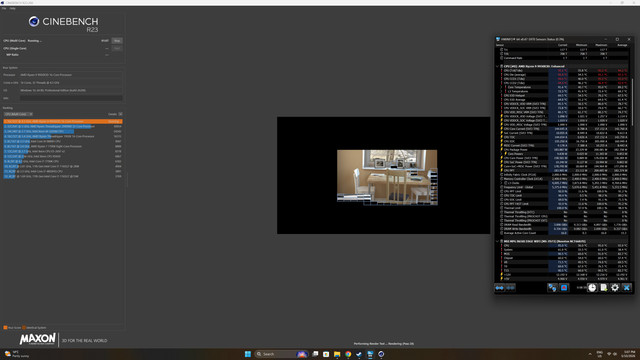The height and width of the screenshot is (360, 640).
Task: Expand the L3 Clocks sensor row
Action: tap(502, 183)
